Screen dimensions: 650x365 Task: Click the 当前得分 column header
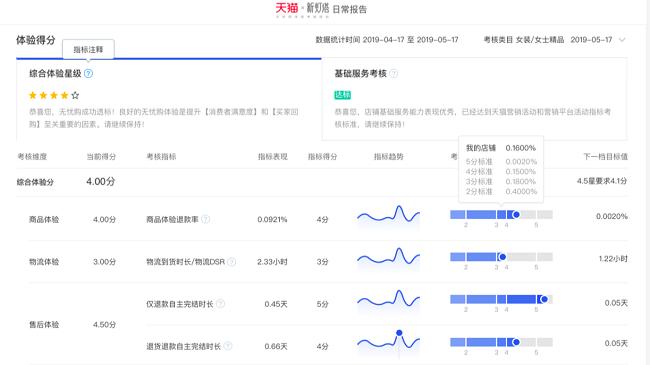[101, 156]
